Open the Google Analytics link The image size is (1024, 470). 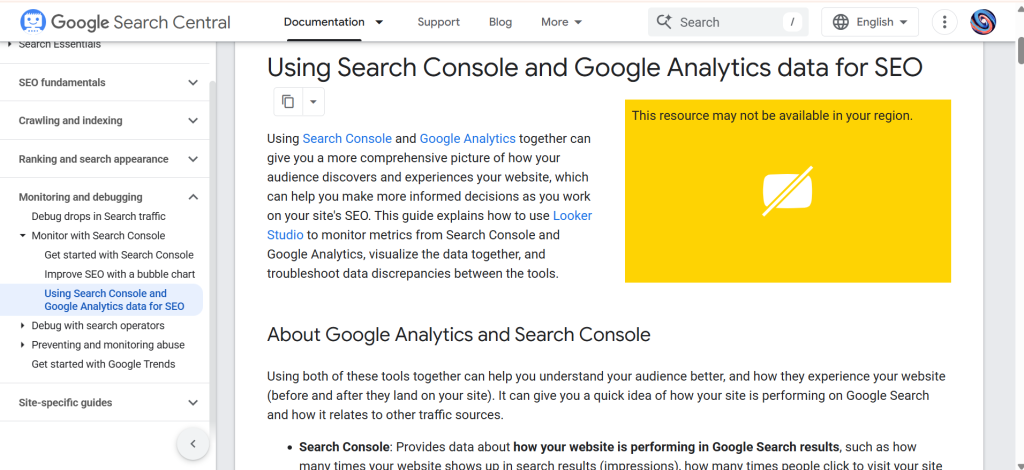(x=467, y=139)
